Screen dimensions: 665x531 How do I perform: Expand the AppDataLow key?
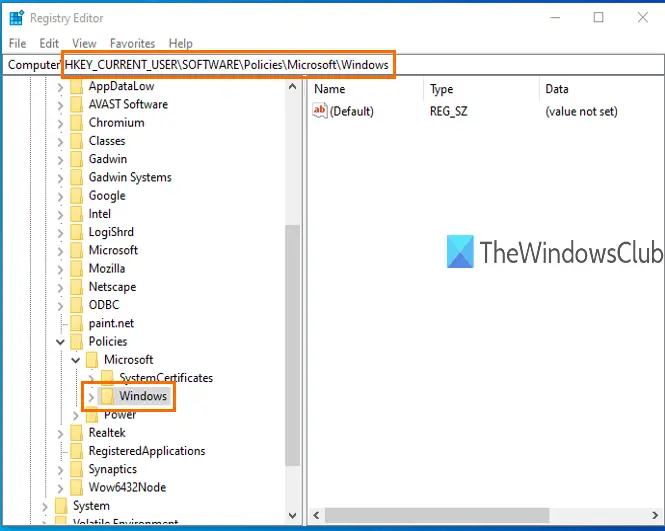pyautogui.click(x=60, y=87)
